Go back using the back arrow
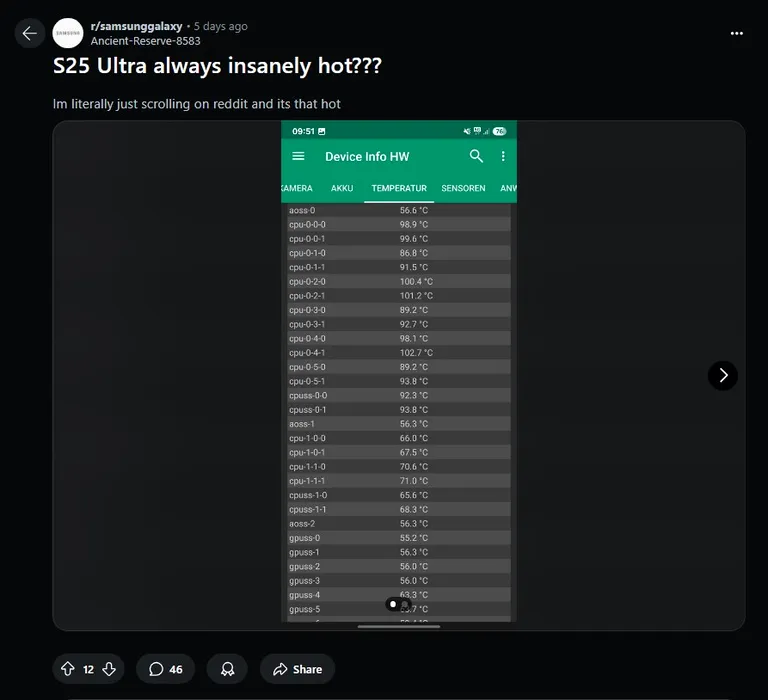This screenshot has height=700, width=768. [x=29, y=33]
